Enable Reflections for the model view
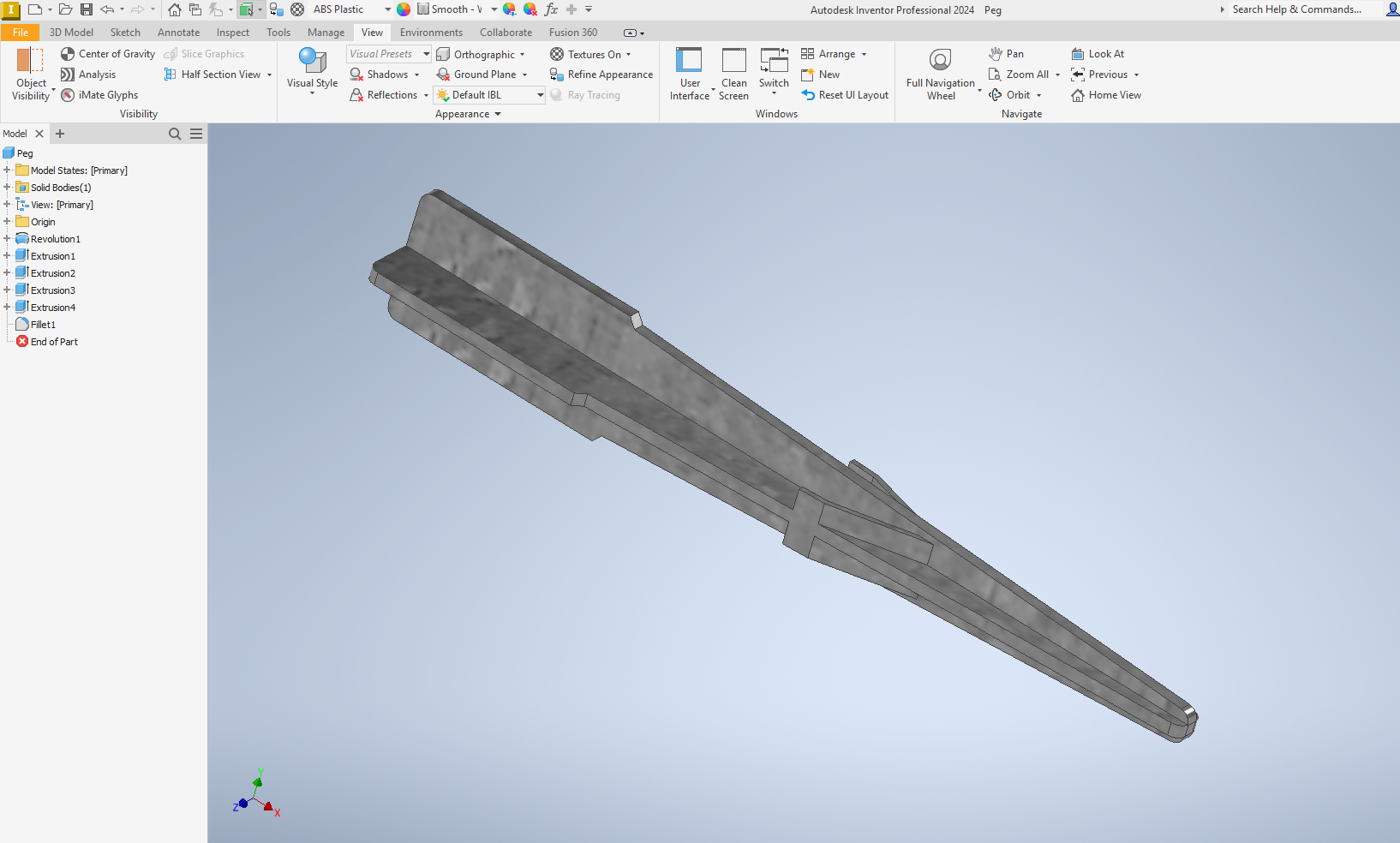The width and height of the screenshot is (1400, 843). coord(387,94)
